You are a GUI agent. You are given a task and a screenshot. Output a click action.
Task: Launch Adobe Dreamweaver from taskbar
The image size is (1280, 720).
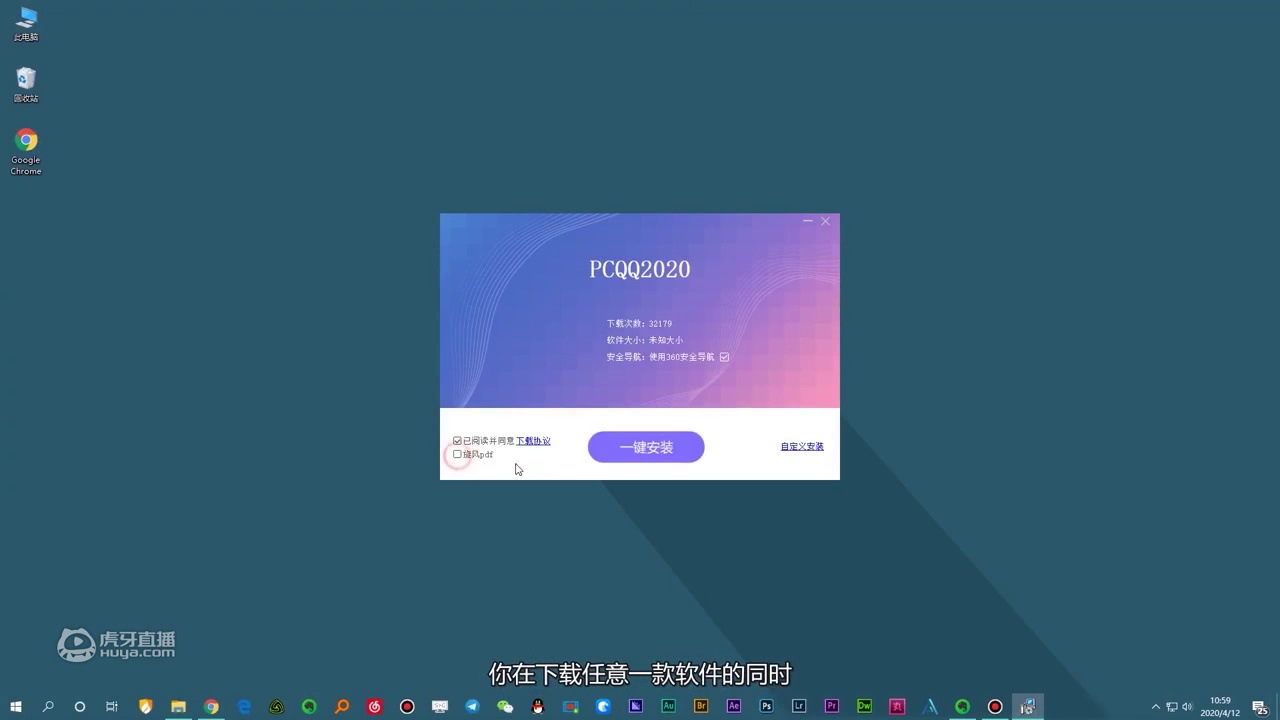pos(864,706)
